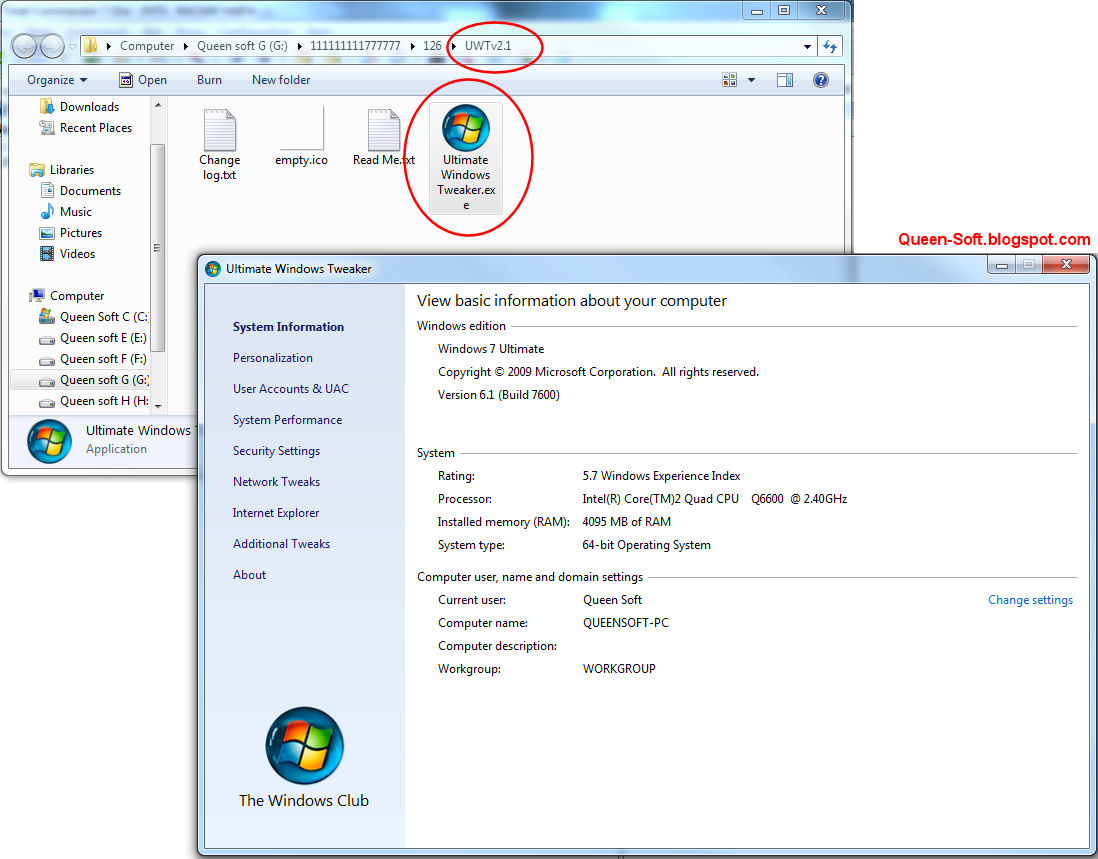Open the Additional Tweaks section
The image size is (1098, 859).
[282, 544]
